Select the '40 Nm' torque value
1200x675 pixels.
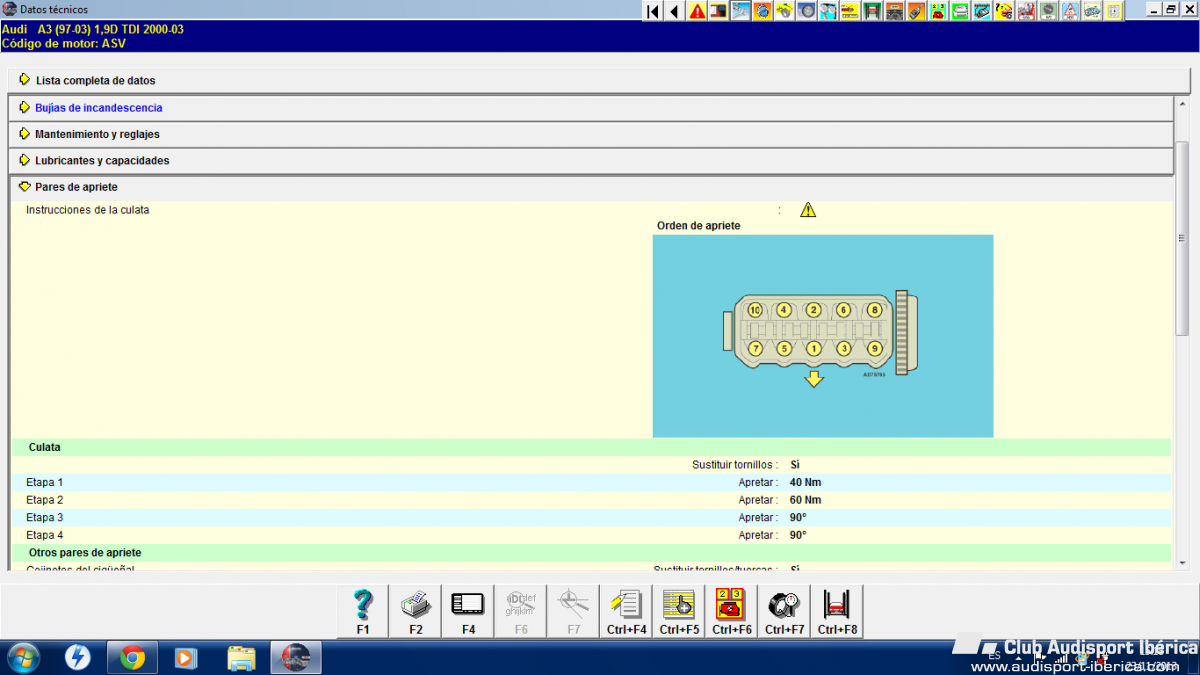coord(805,482)
